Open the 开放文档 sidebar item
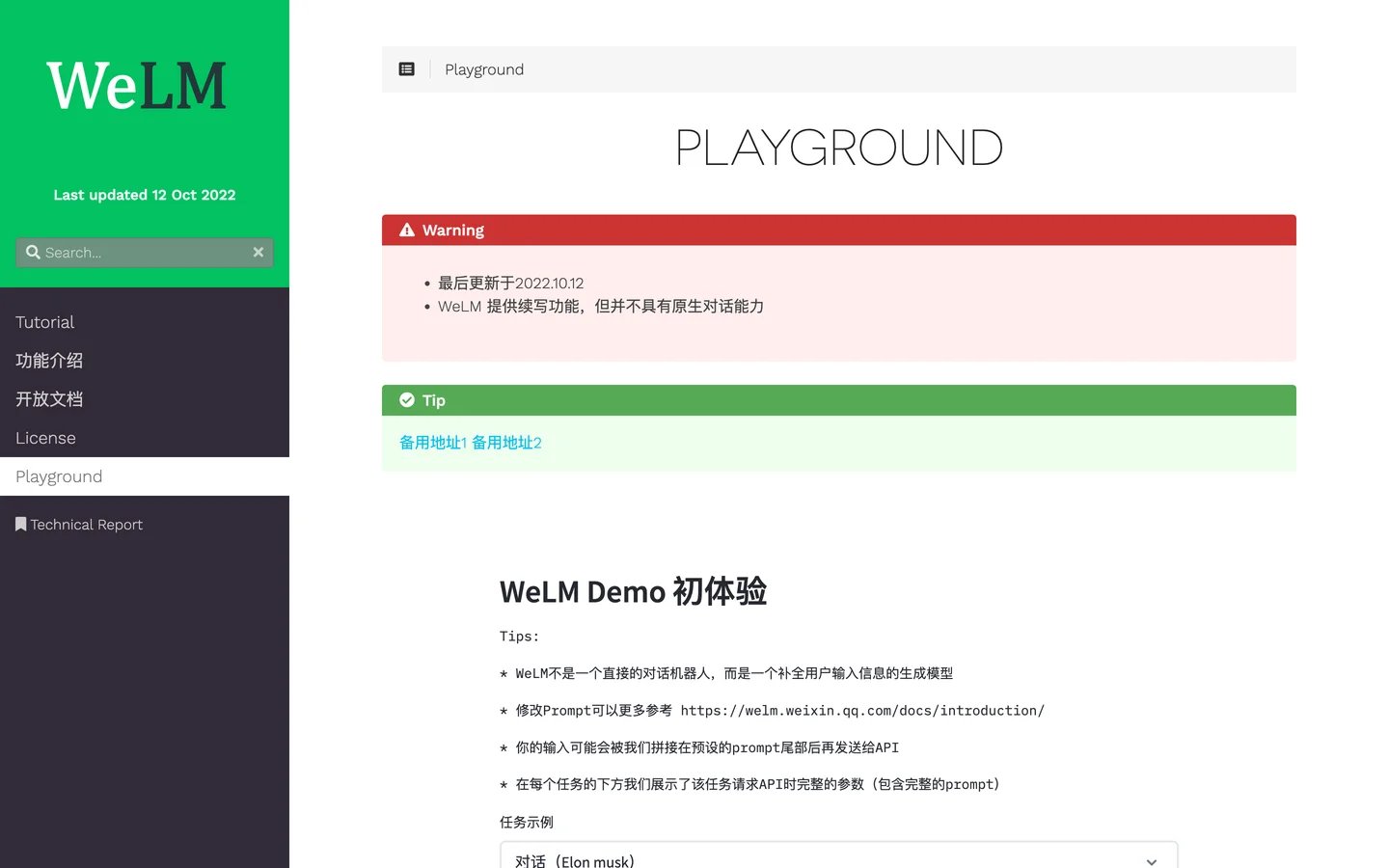The width and height of the screenshot is (1389, 868). [x=145, y=399]
